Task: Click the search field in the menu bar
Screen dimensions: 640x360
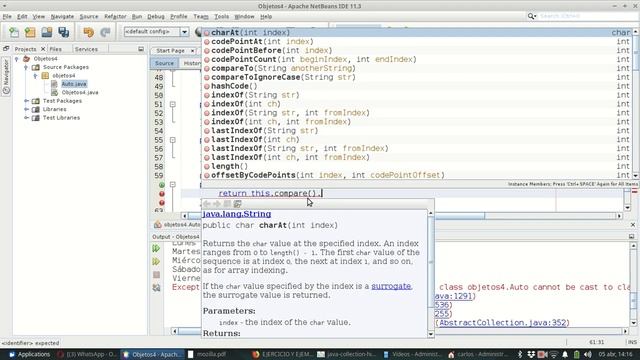Action: click(588, 16)
